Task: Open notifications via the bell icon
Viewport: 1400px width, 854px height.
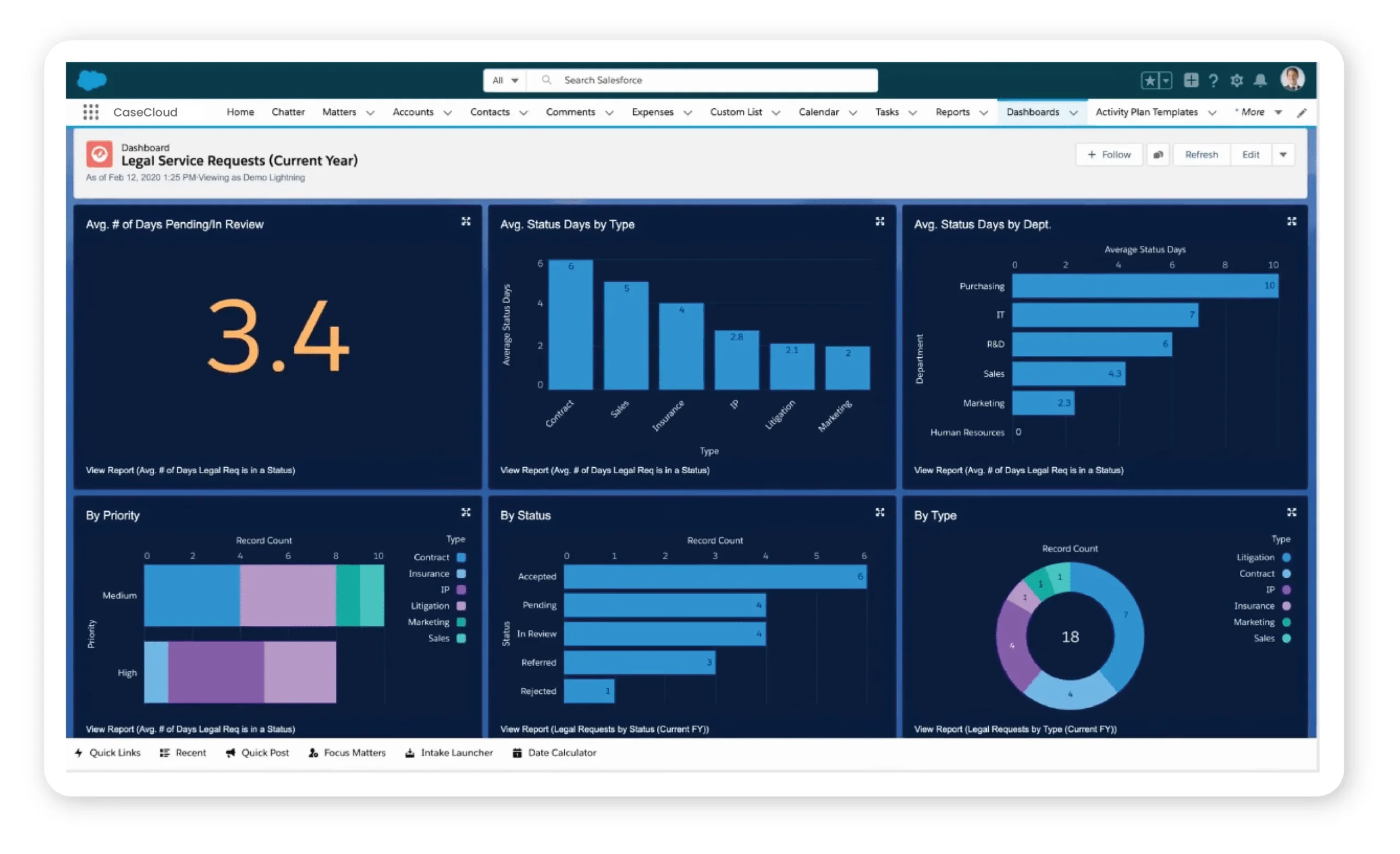Action: point(1260,80)
